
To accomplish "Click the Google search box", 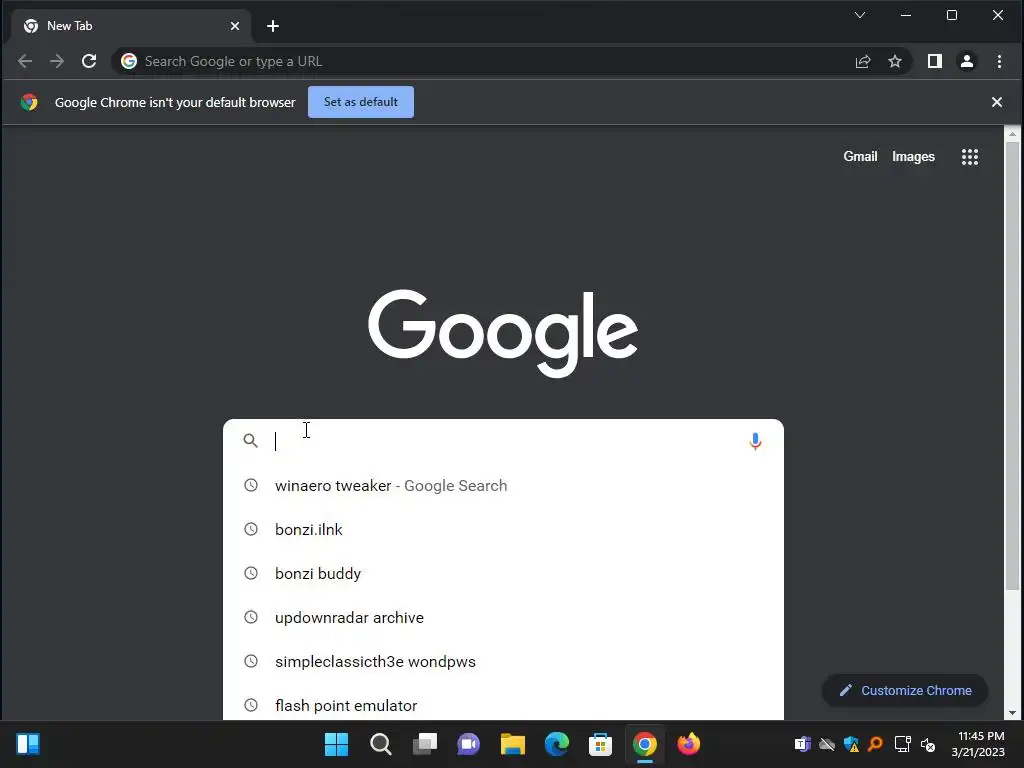I will pos(503,441).
